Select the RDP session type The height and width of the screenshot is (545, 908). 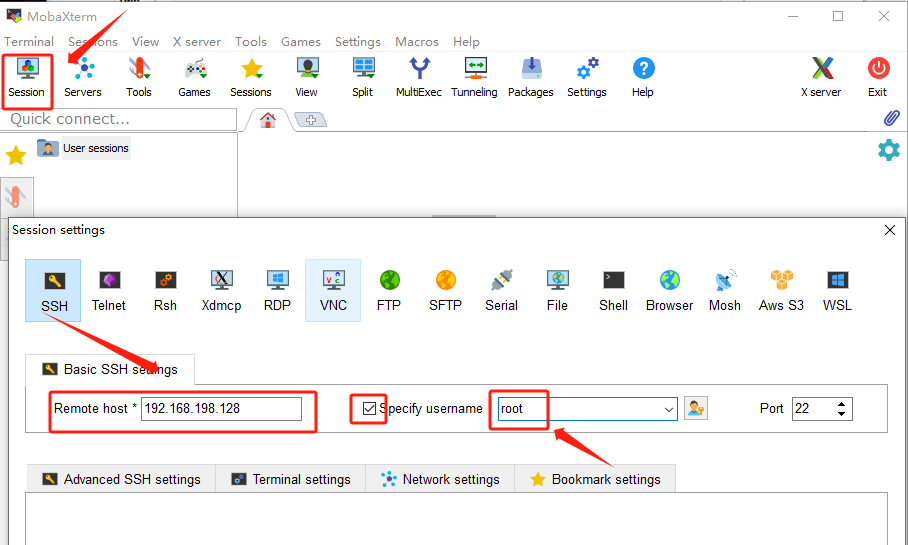click(x=277, y=291)
